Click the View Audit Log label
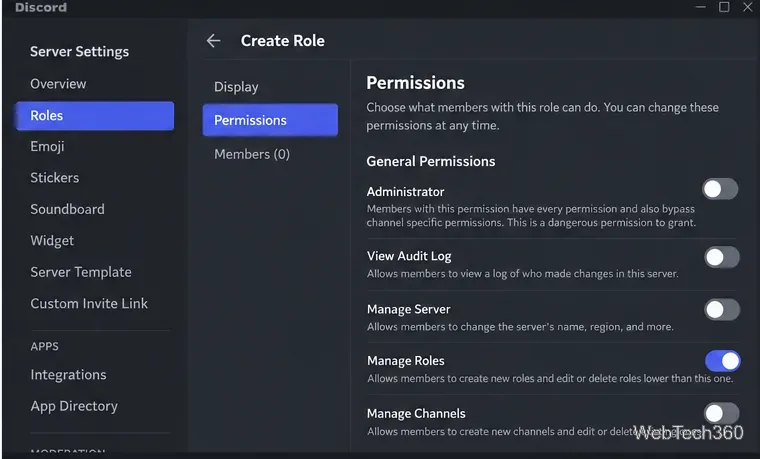This screenshot has height=459, width=760. (409, 256)
